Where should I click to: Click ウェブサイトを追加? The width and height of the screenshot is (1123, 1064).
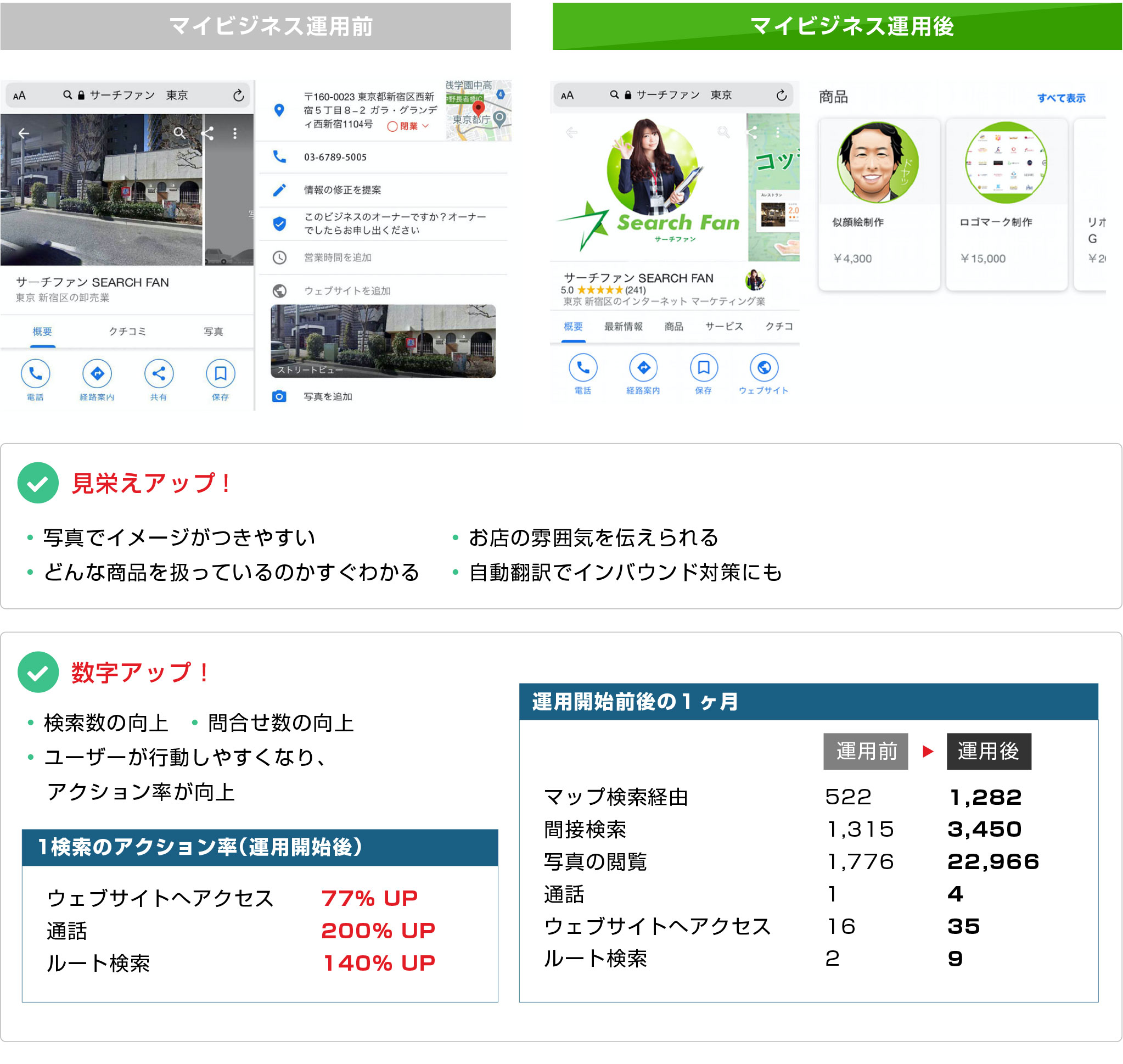[x=347, y=291]
